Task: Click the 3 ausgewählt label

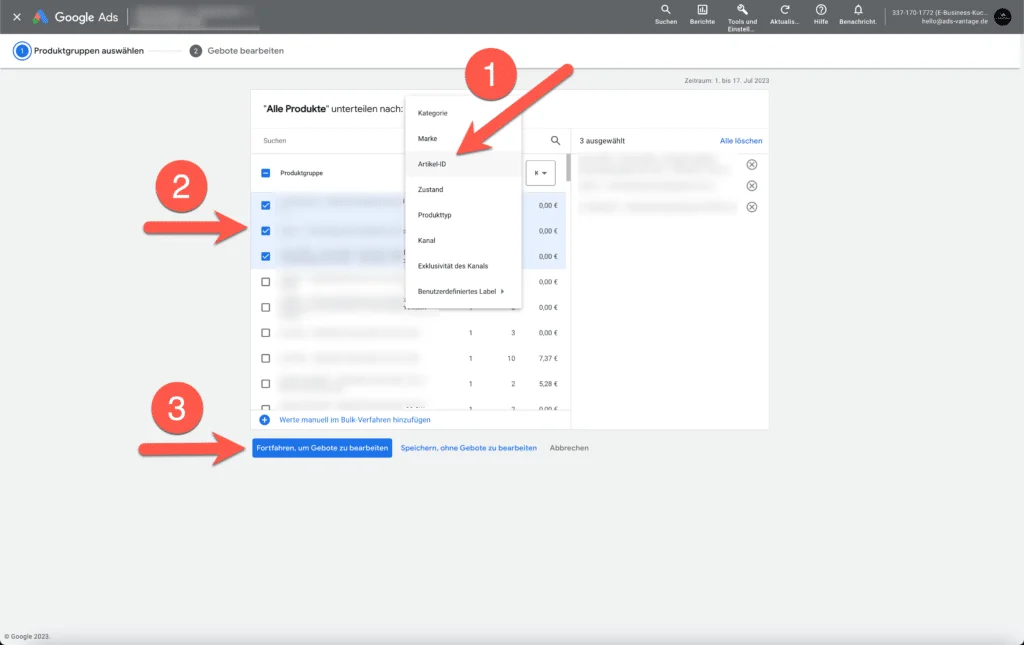Action: [x=601, y=140]
